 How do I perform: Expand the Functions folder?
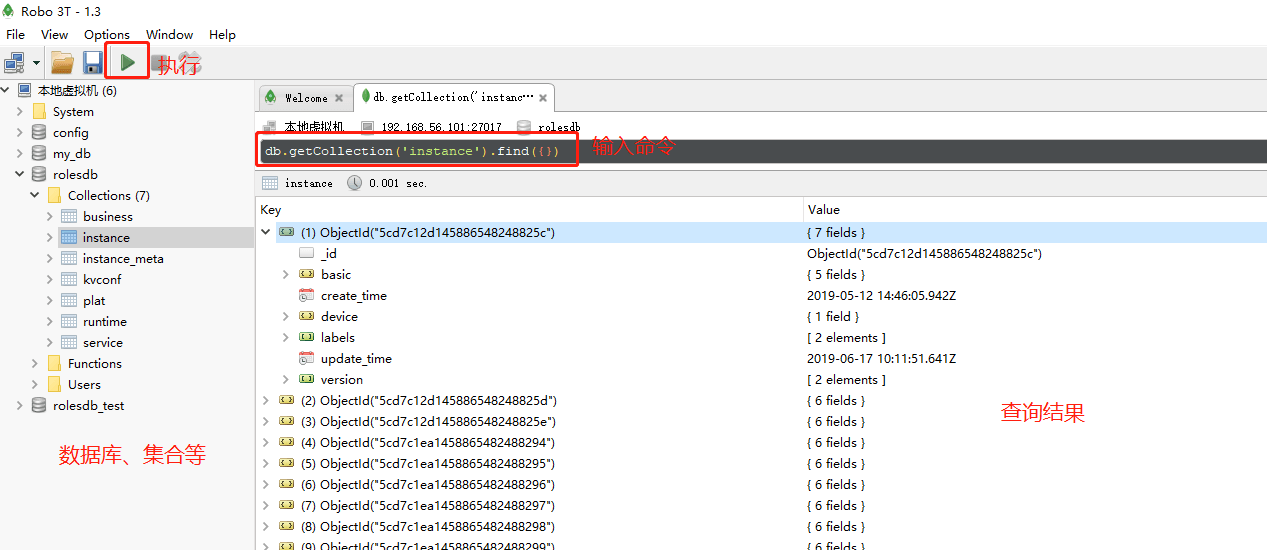(x=35, y=363)
